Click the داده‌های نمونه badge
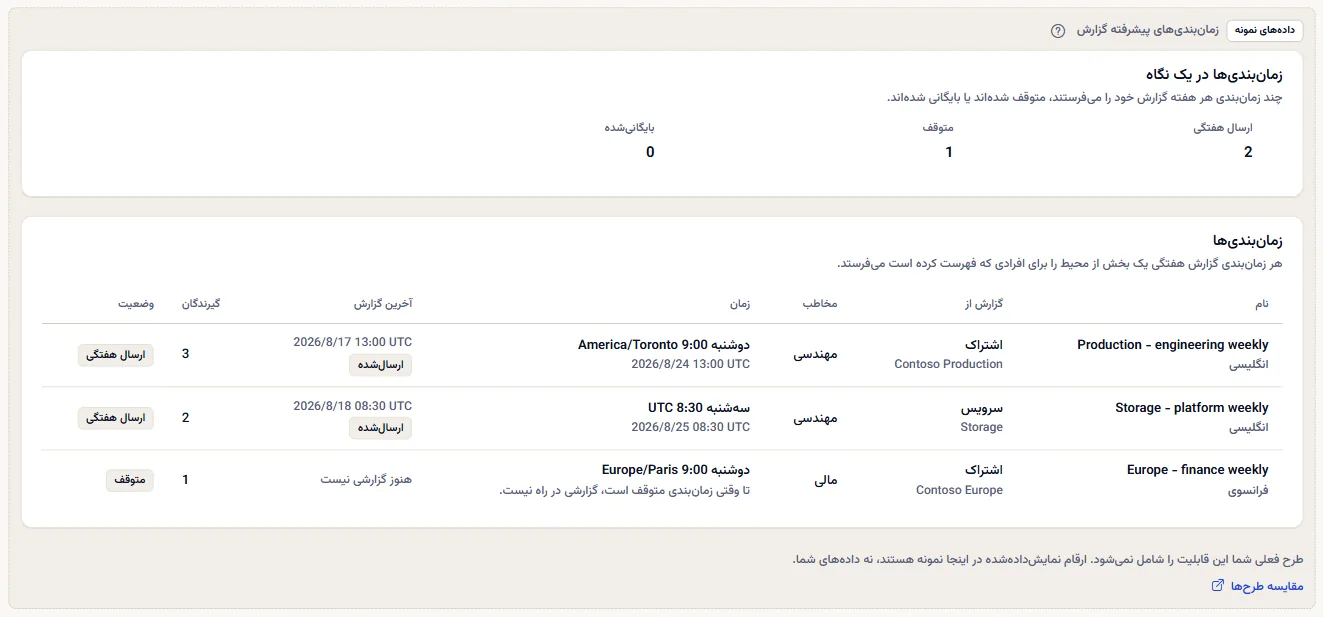 1265,30
